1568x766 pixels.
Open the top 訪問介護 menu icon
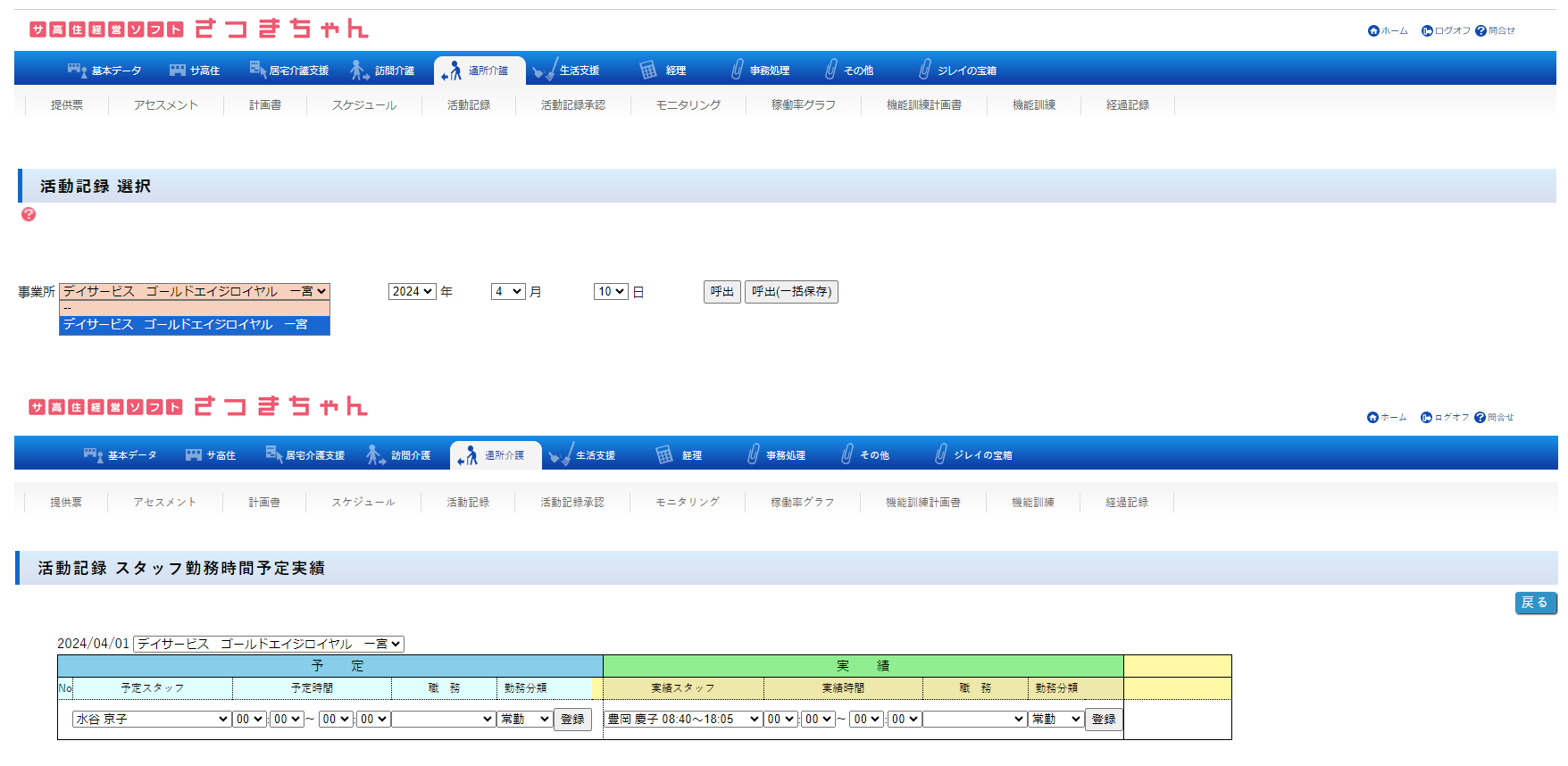[359, 71]
